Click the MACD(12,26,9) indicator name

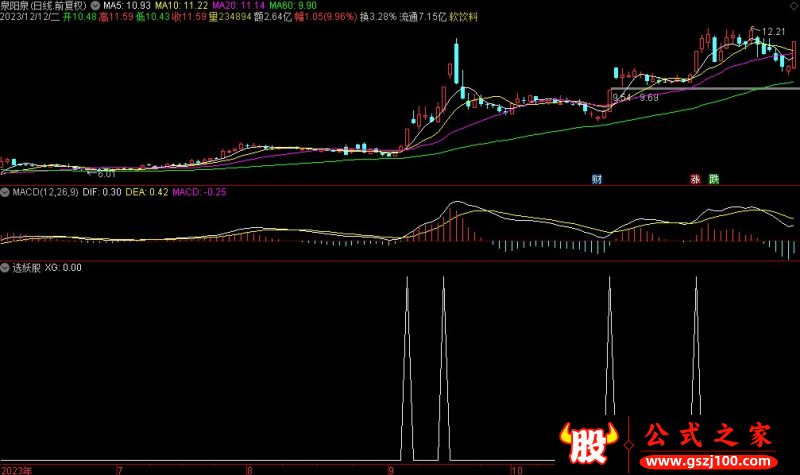45,192
